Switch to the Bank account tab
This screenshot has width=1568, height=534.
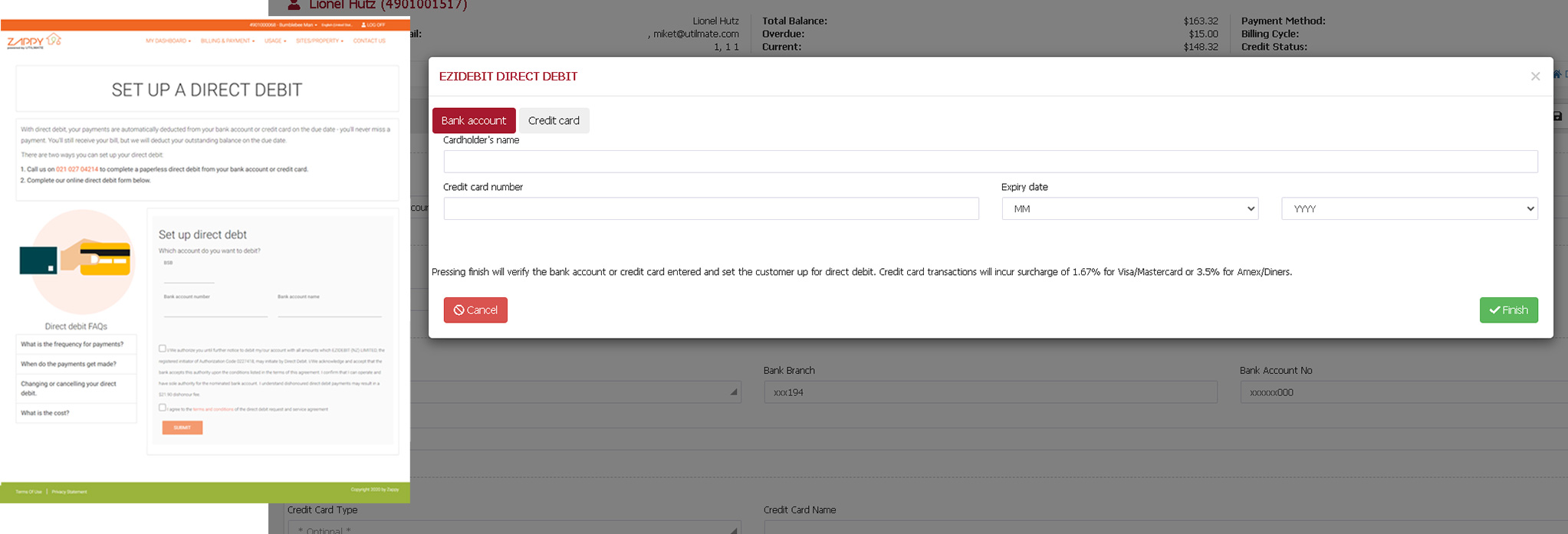pos(474,120)
